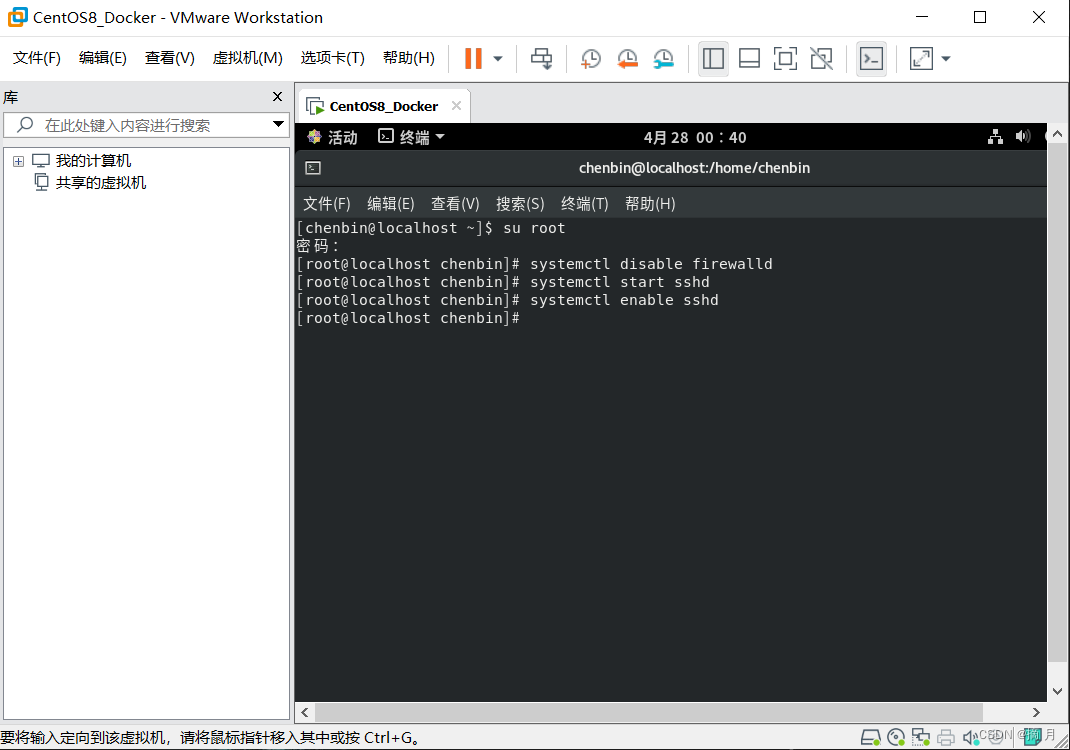1070x750 pixels.
Task: Click the 'systemctl start sshd' command line
Action: pyautogui.click(x=620, y=282)
